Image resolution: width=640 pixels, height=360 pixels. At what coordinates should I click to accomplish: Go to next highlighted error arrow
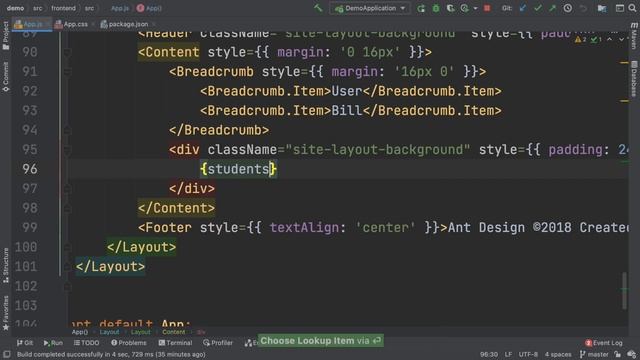(622, 40)
